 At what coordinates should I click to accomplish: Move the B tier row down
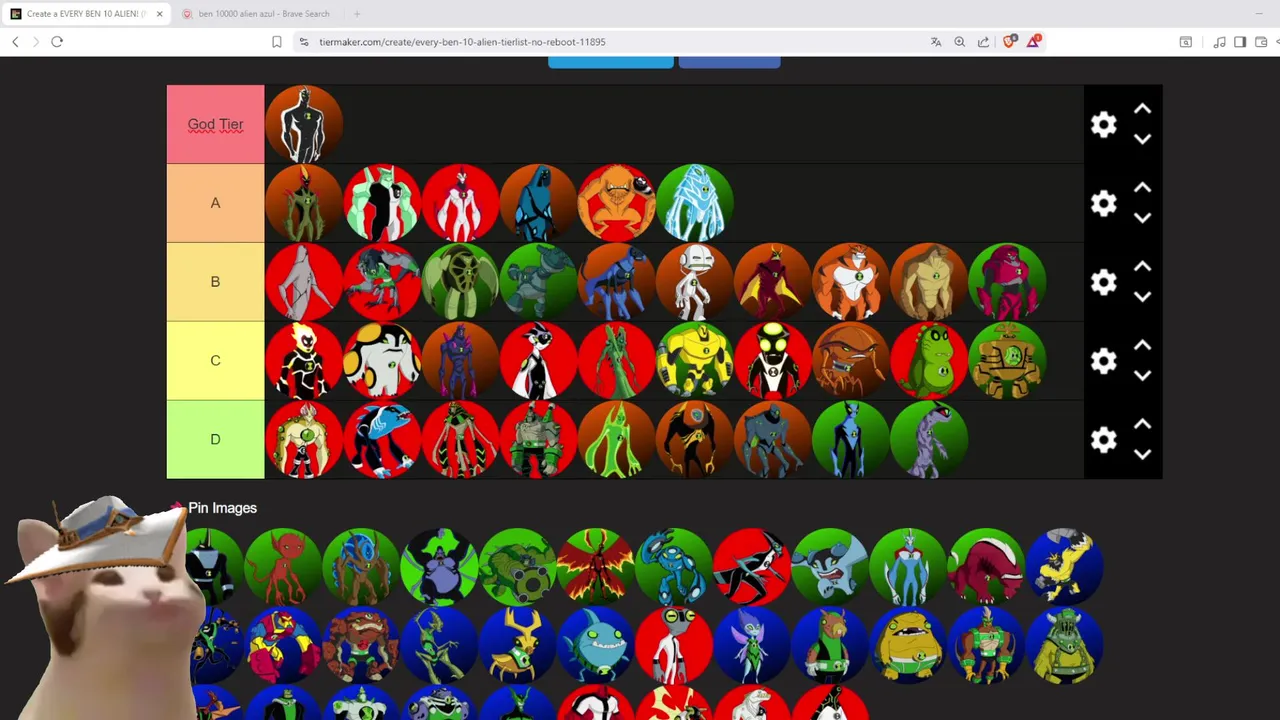pyautogui.click(x=1142, y=297)
